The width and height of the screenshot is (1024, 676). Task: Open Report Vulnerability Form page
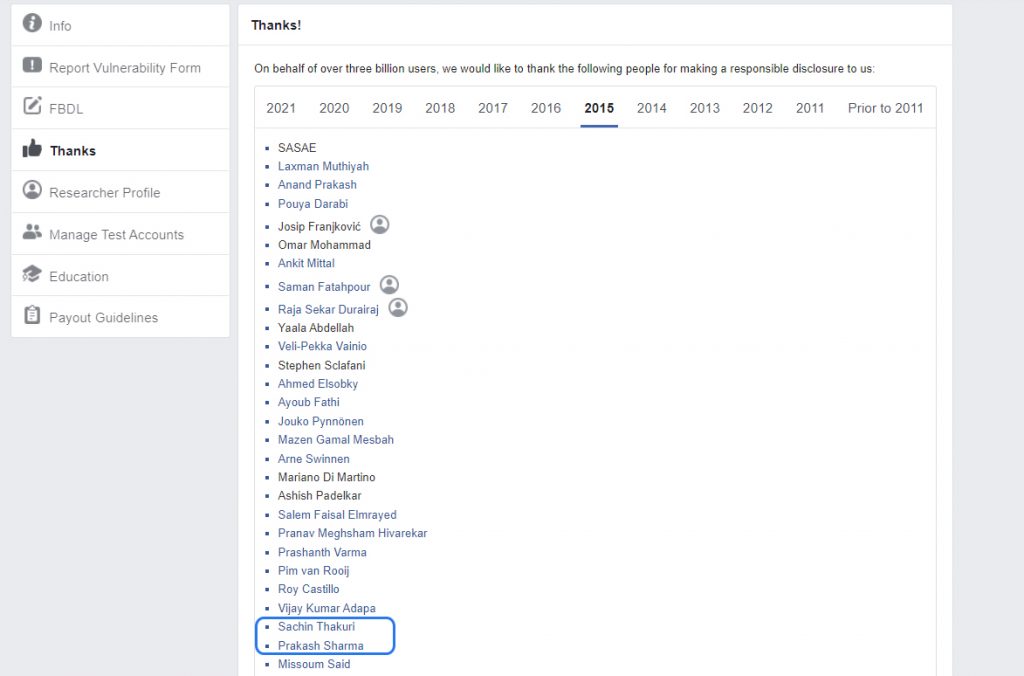(120, 67)
